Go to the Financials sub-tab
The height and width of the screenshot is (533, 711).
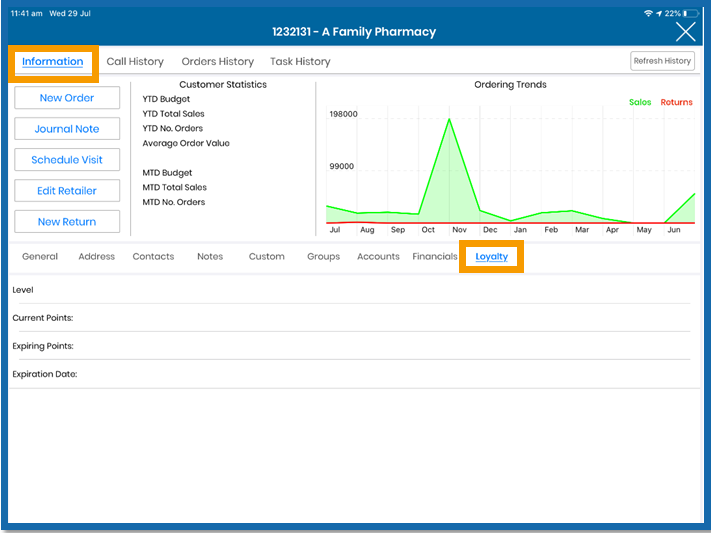[435, 256]
